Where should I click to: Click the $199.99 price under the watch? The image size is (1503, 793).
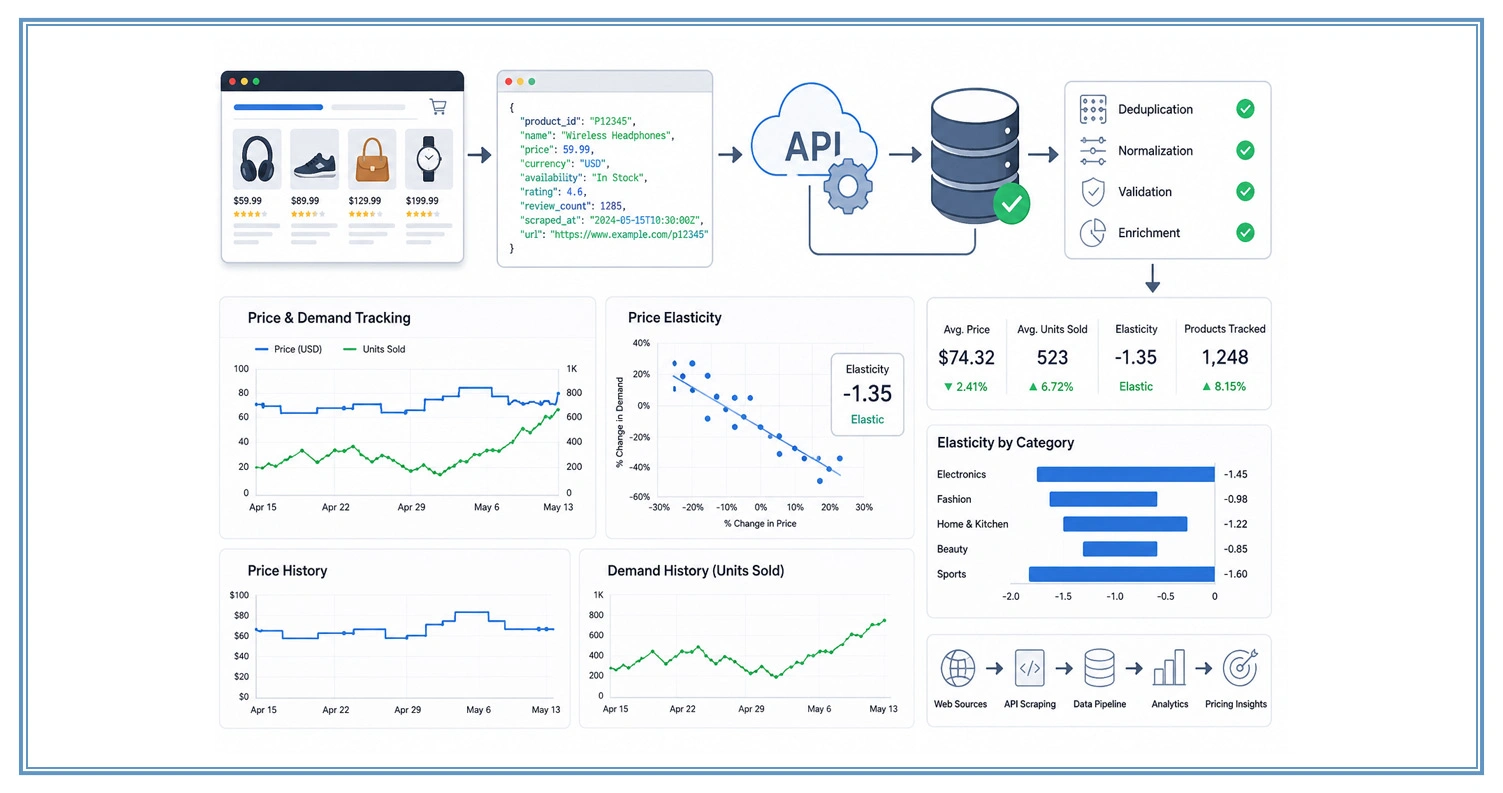[x=423, y=201]
